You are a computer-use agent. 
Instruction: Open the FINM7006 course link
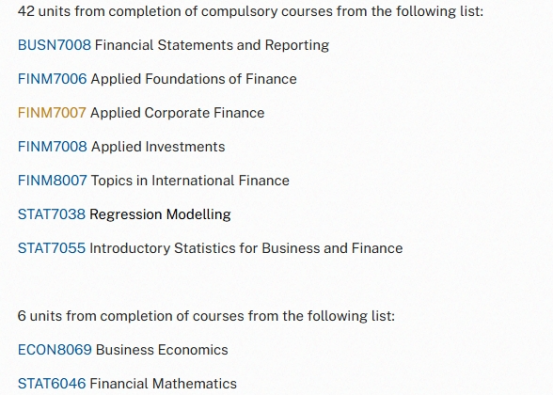52,79
